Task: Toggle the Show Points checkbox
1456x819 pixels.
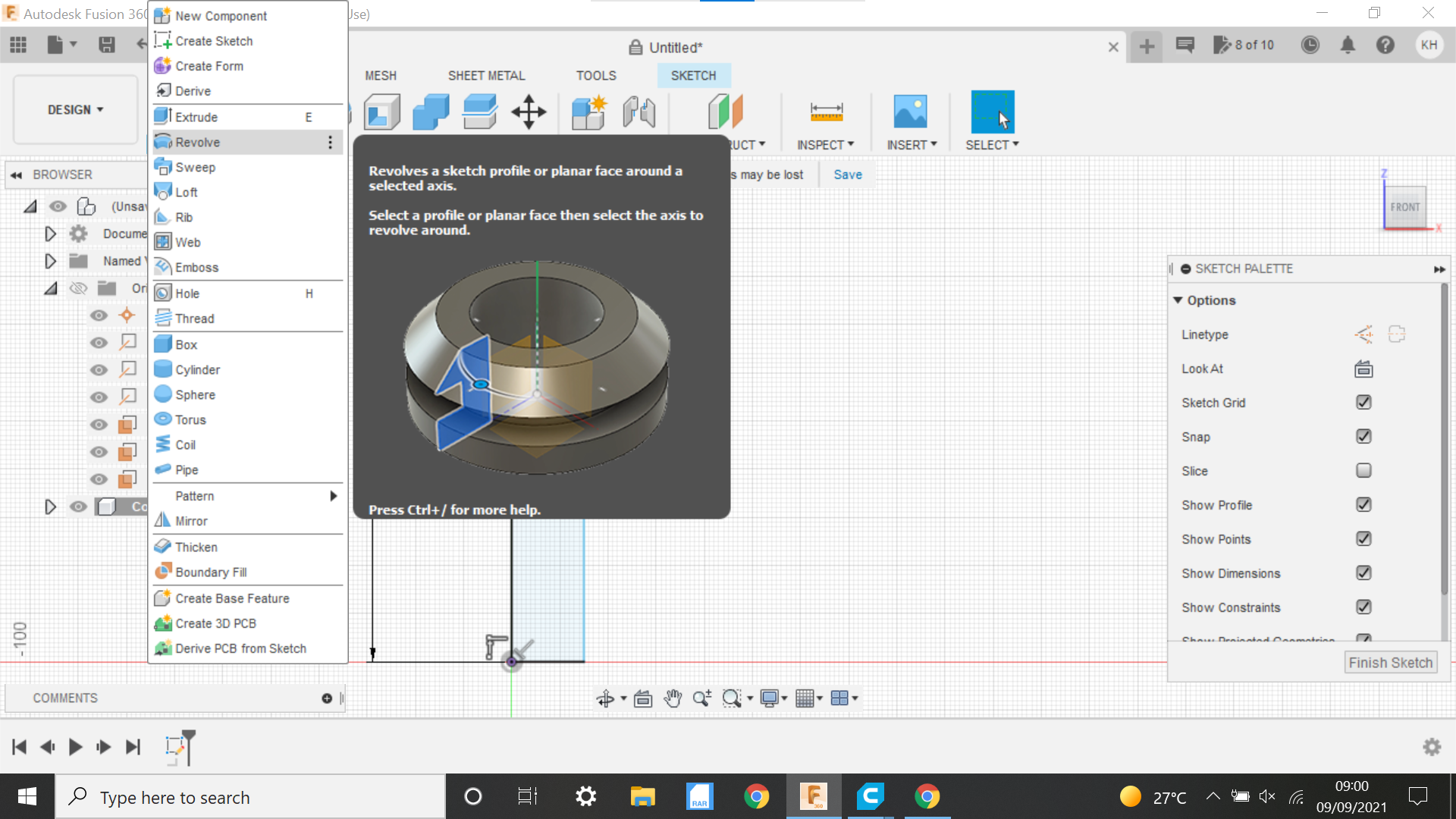Action: coord(1363,539)
